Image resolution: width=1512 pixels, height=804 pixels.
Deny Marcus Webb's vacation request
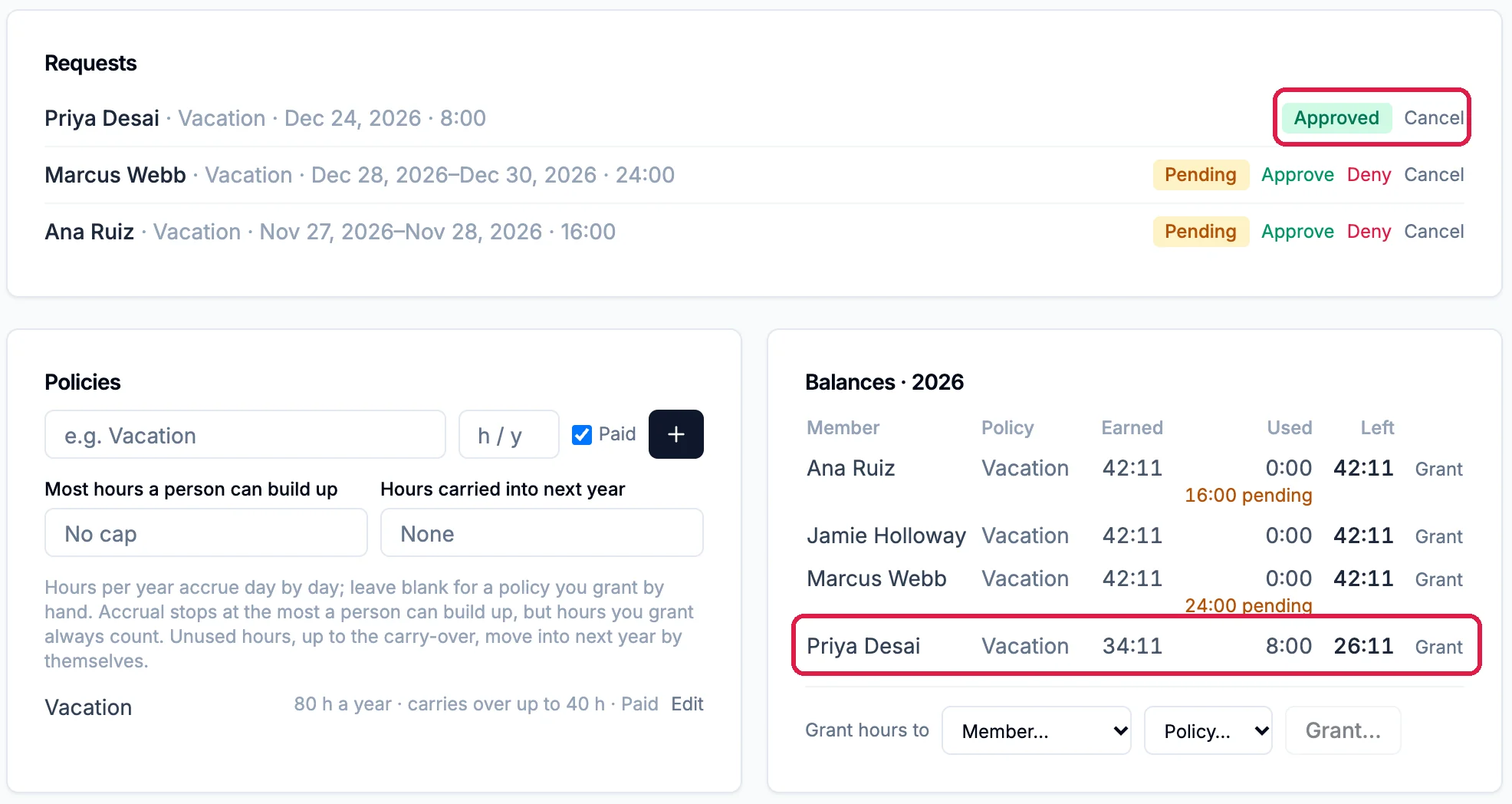pyautogui.click(x=1369, y=175)
